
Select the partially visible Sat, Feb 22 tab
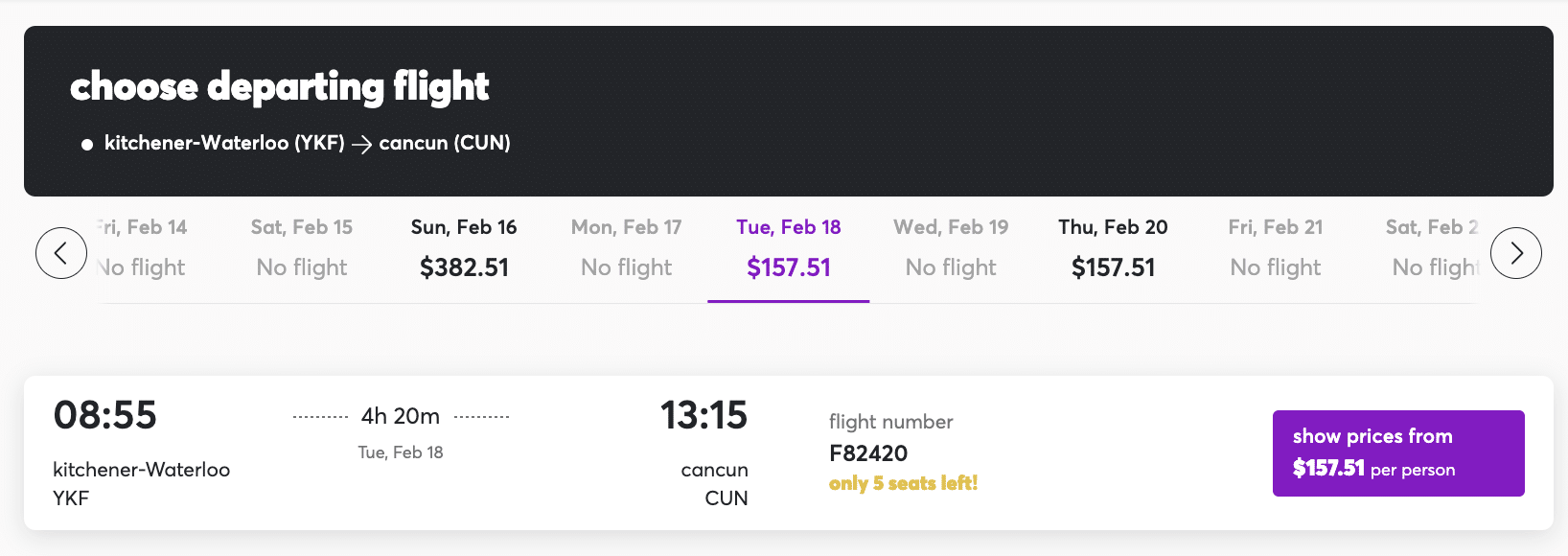[x=1433, y=248]
